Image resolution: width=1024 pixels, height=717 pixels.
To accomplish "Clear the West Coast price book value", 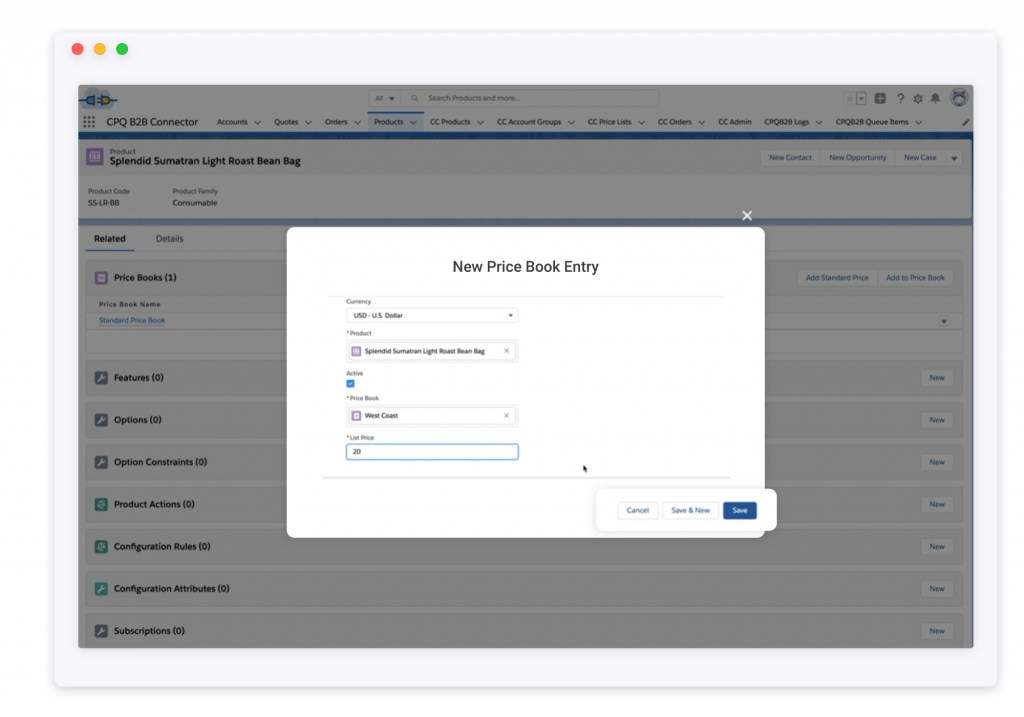I will tap(506, 415).
